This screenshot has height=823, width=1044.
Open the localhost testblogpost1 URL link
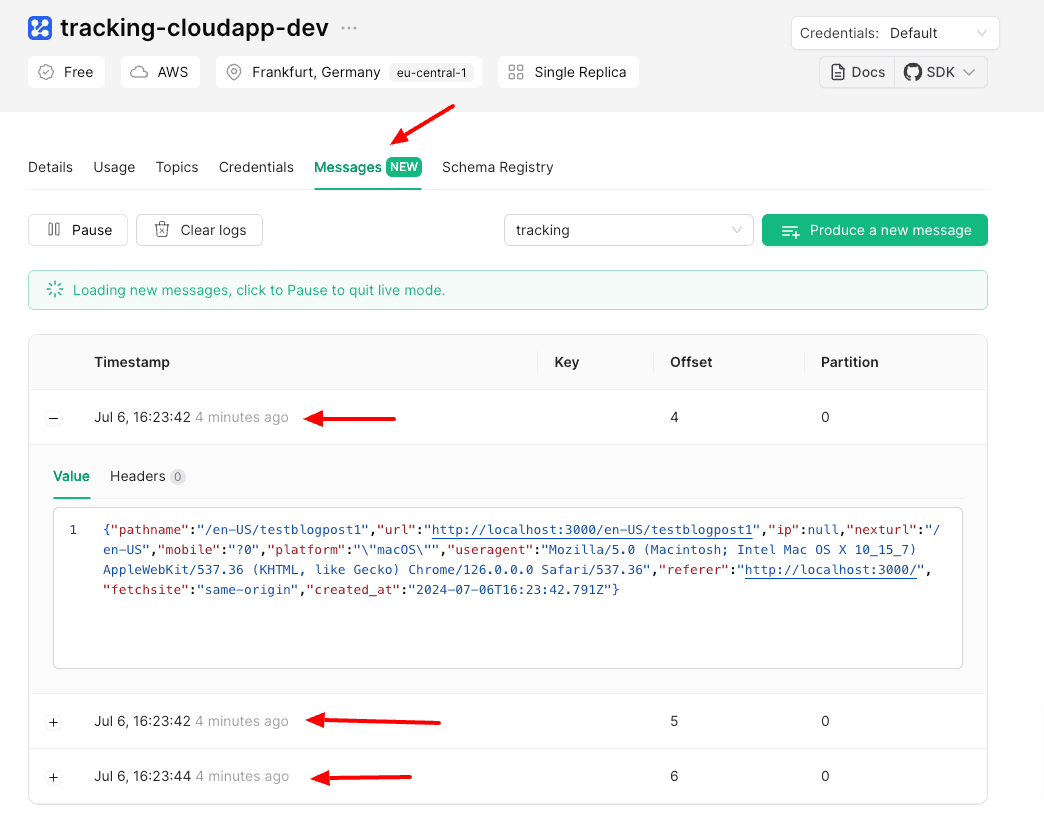click(x=591, y=529)
